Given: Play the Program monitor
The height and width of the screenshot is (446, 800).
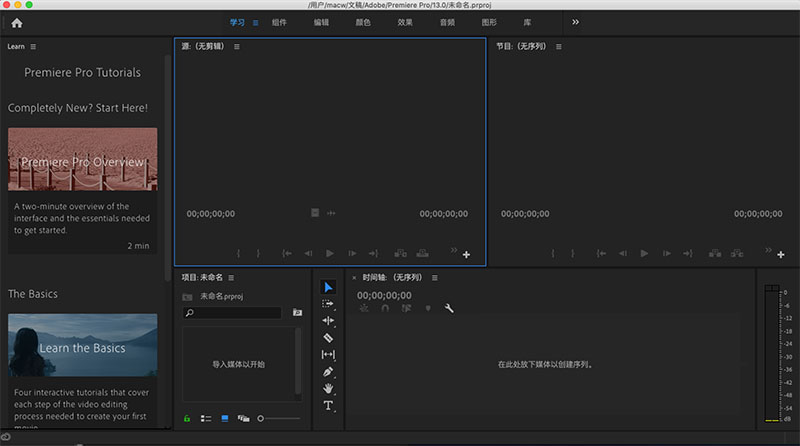Looking at the screenshot, I should coord(644,253).
